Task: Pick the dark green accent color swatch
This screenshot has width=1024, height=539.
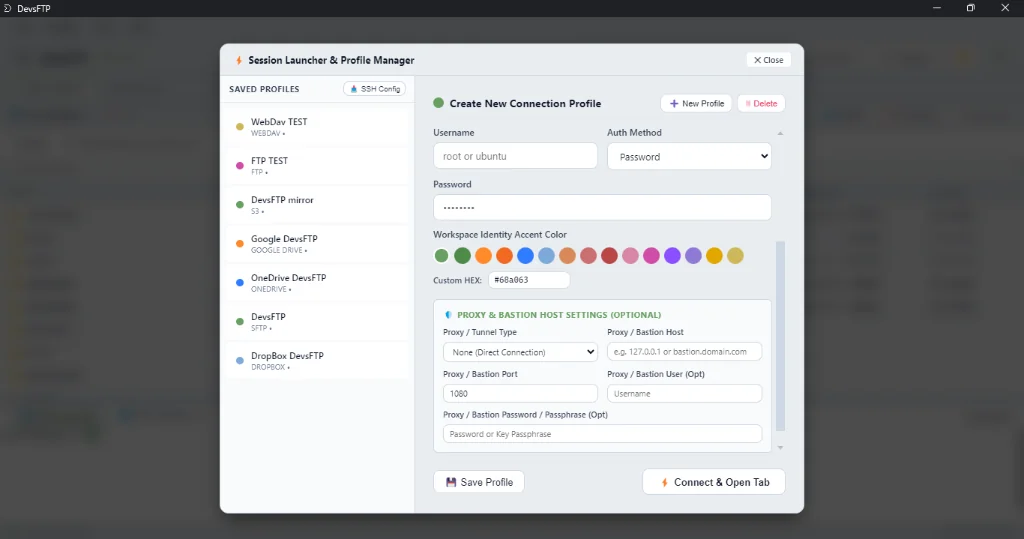Action: pyautogui.click(x=462, y=255)
